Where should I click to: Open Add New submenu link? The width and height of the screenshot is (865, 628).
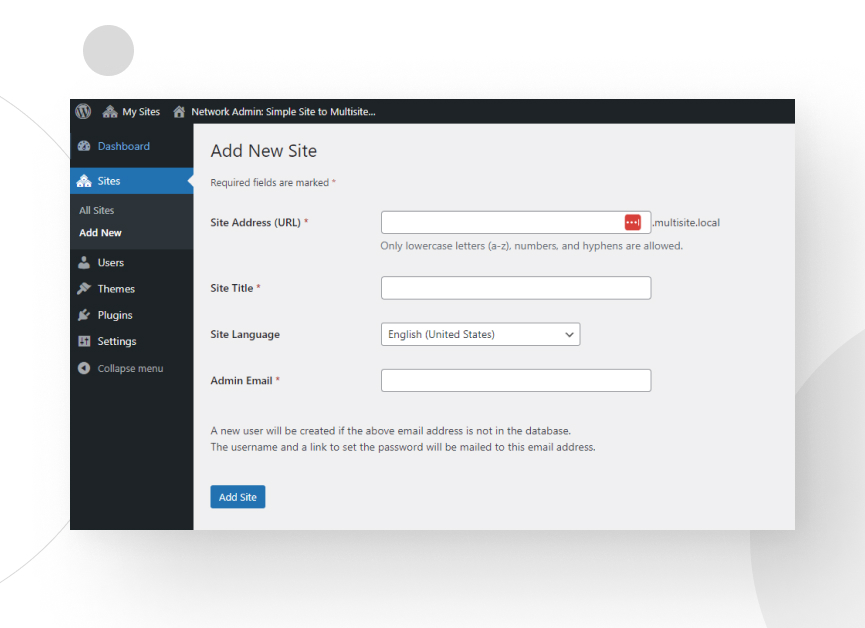click(x=100, y=233)
